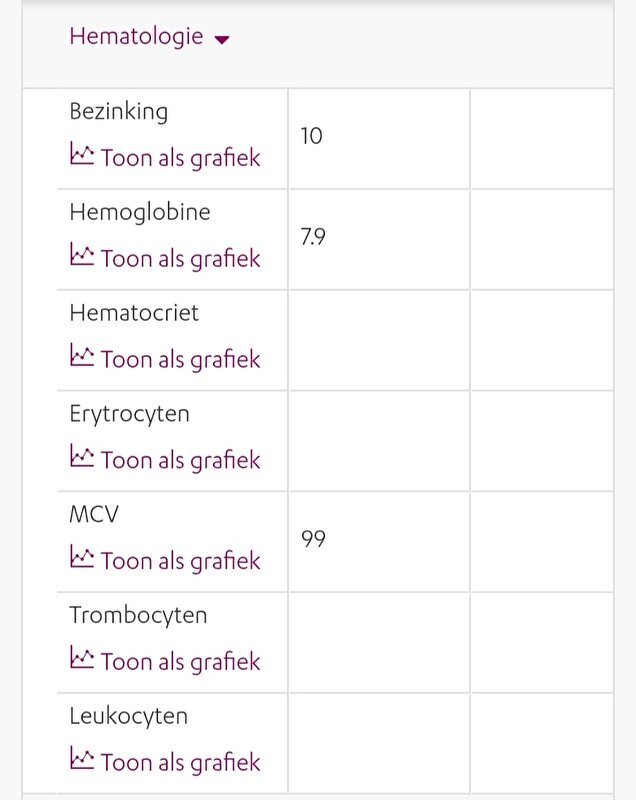Open 'Toon als grafiek' for Hemoglobine
636x800 pixels.
tap(181, 258)
